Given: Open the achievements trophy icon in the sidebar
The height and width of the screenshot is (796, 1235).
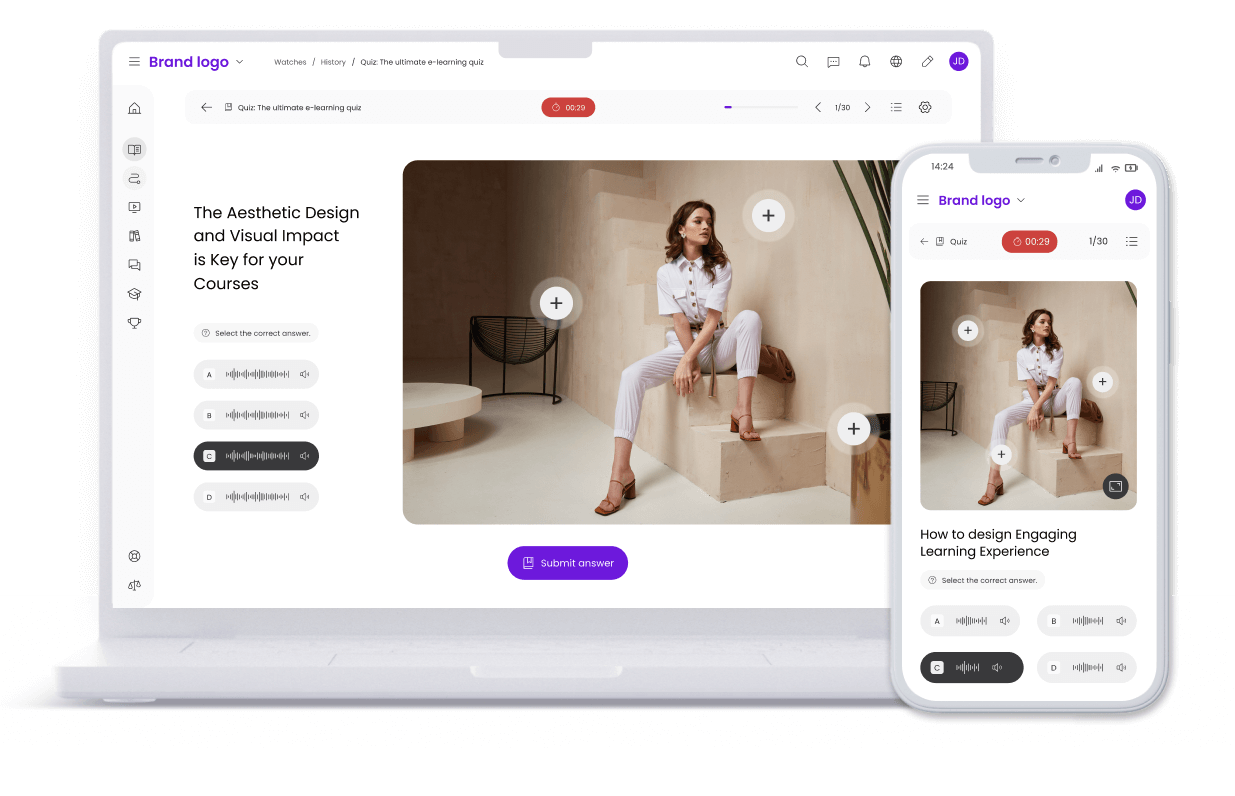Looking at the screenshot, I should 134,322.
